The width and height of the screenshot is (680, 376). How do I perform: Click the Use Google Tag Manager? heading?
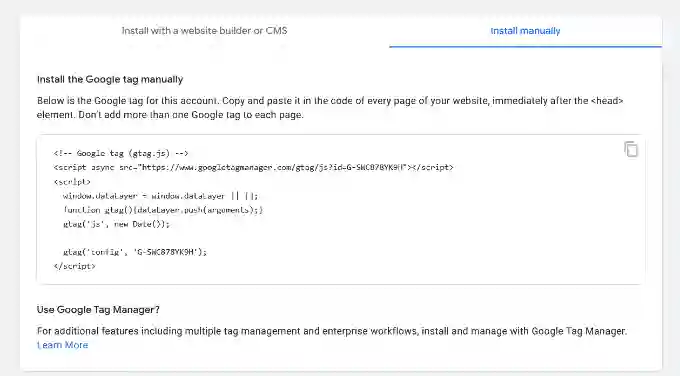98,310
